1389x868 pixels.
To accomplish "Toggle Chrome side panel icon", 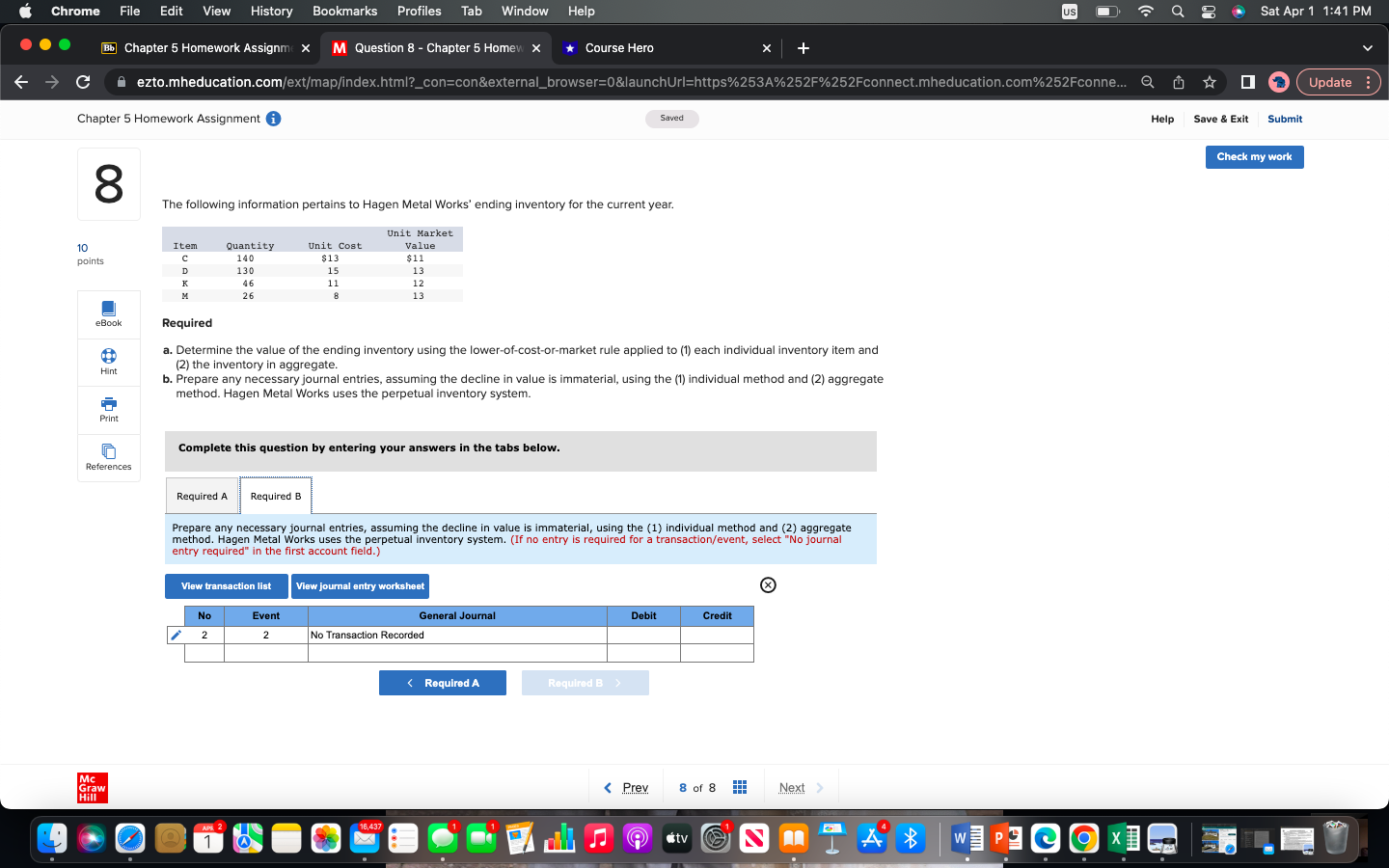I will click(1247, 82).
